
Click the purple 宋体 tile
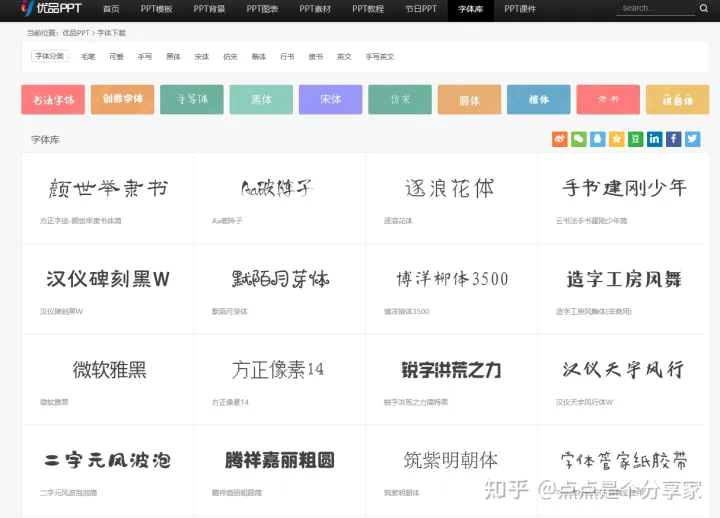(331, 99)
